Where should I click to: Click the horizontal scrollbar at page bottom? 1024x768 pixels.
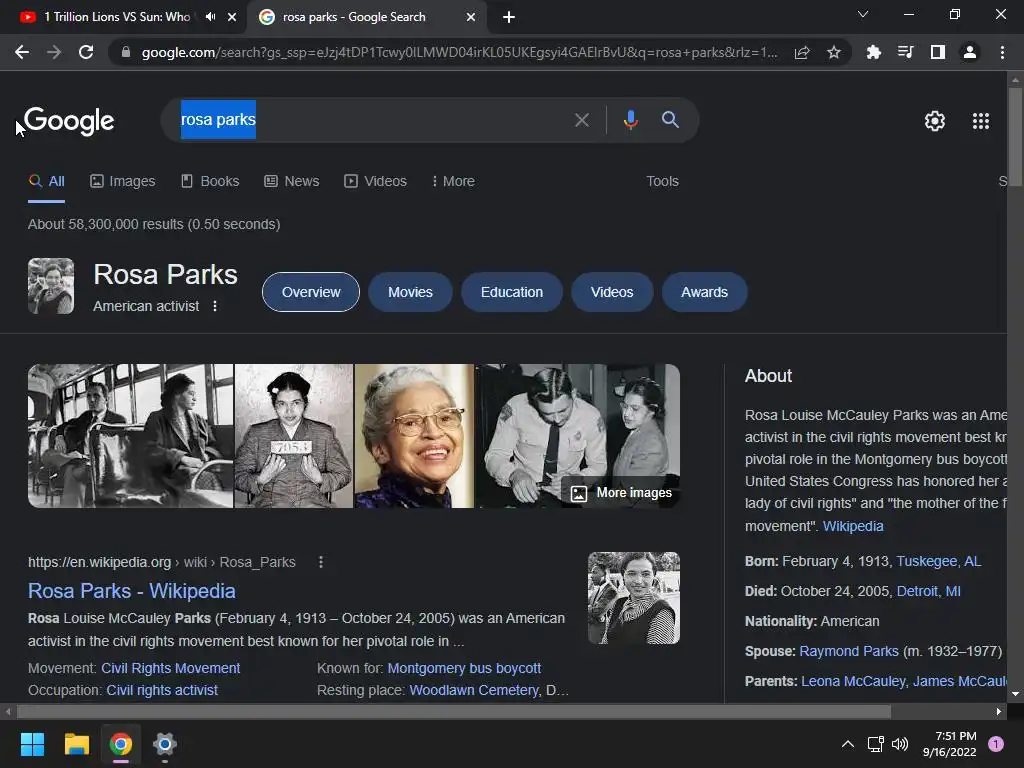pos(454,711)
